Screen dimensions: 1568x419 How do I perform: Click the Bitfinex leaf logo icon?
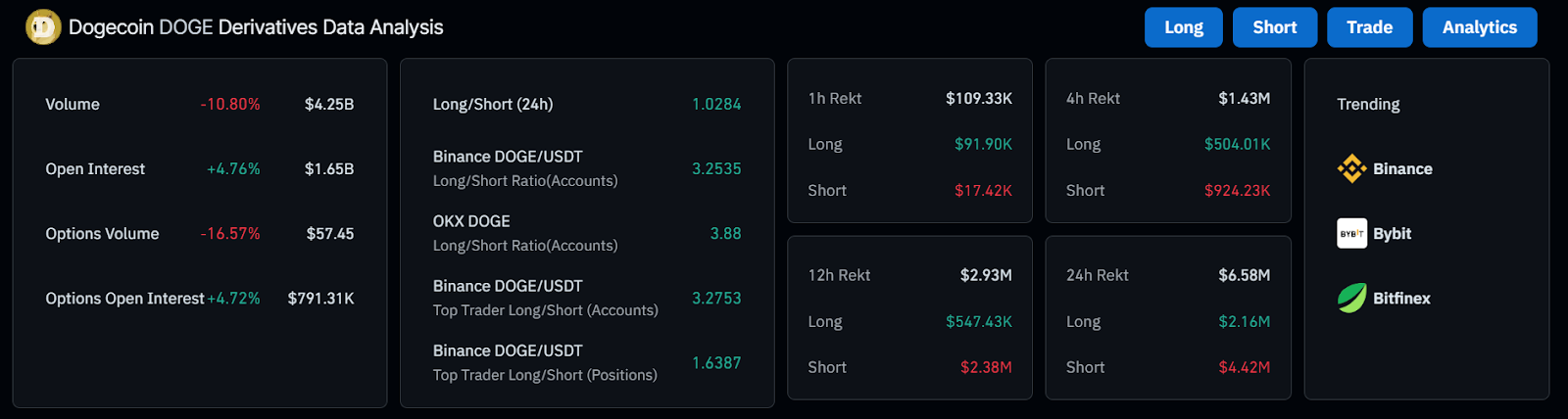[1351, 299]
